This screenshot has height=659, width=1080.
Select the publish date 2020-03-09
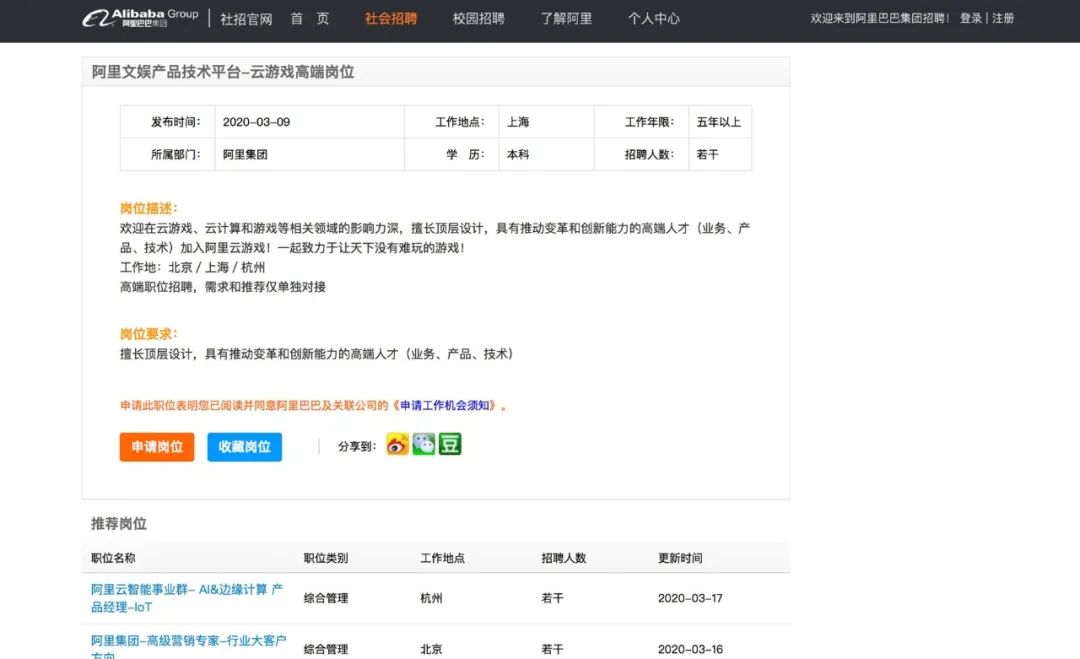(x=256, y=122)
